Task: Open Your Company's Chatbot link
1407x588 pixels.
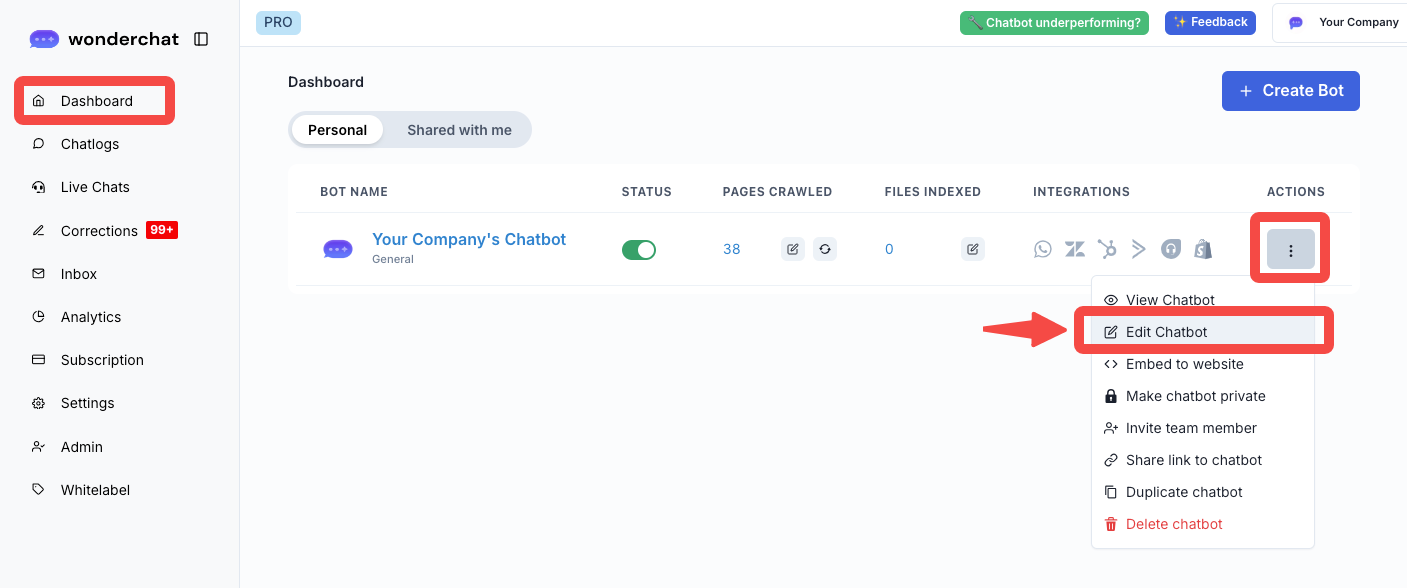Action: point(469,239)
